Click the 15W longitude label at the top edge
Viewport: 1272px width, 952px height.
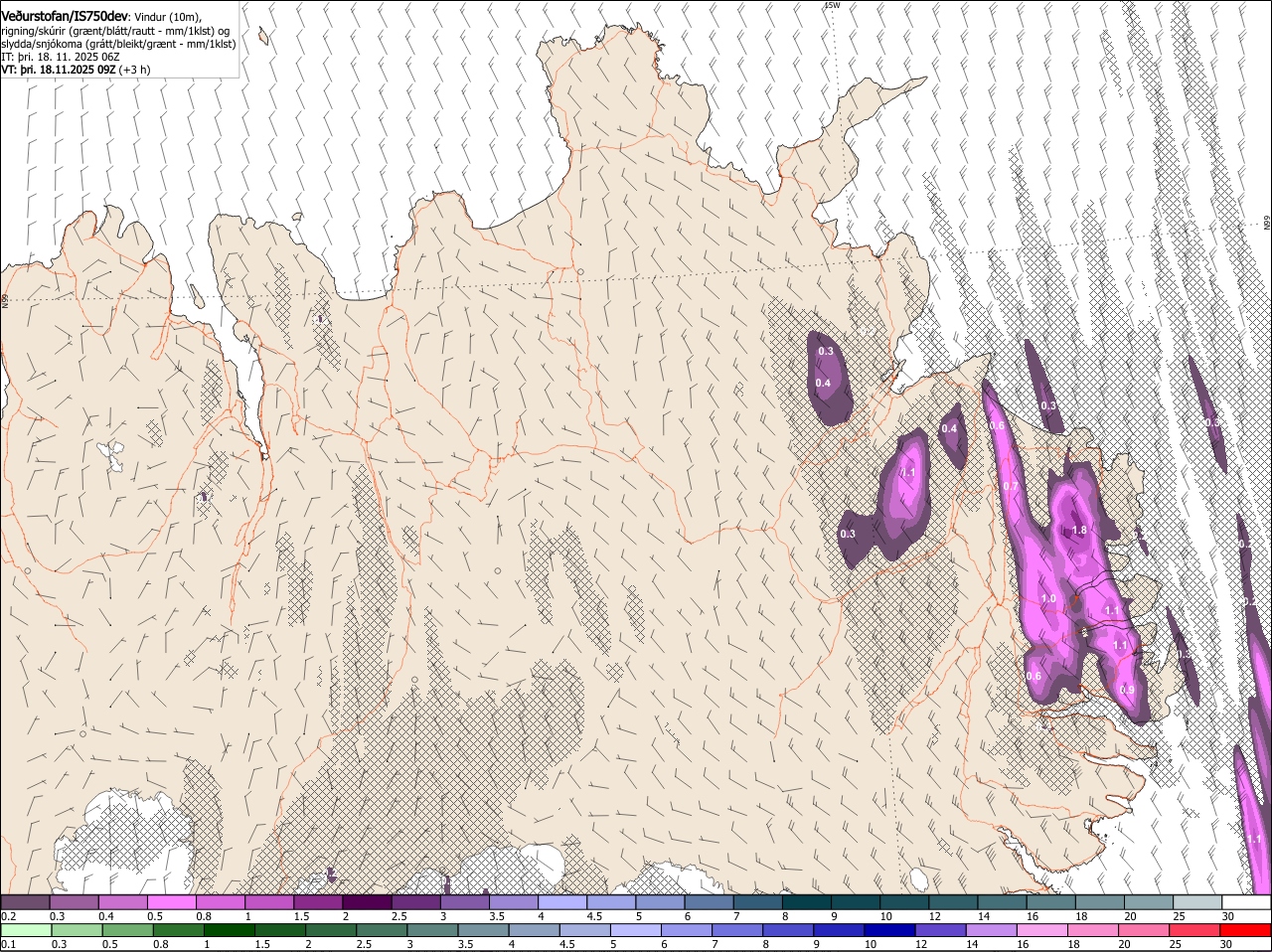[x=832, y=5]
